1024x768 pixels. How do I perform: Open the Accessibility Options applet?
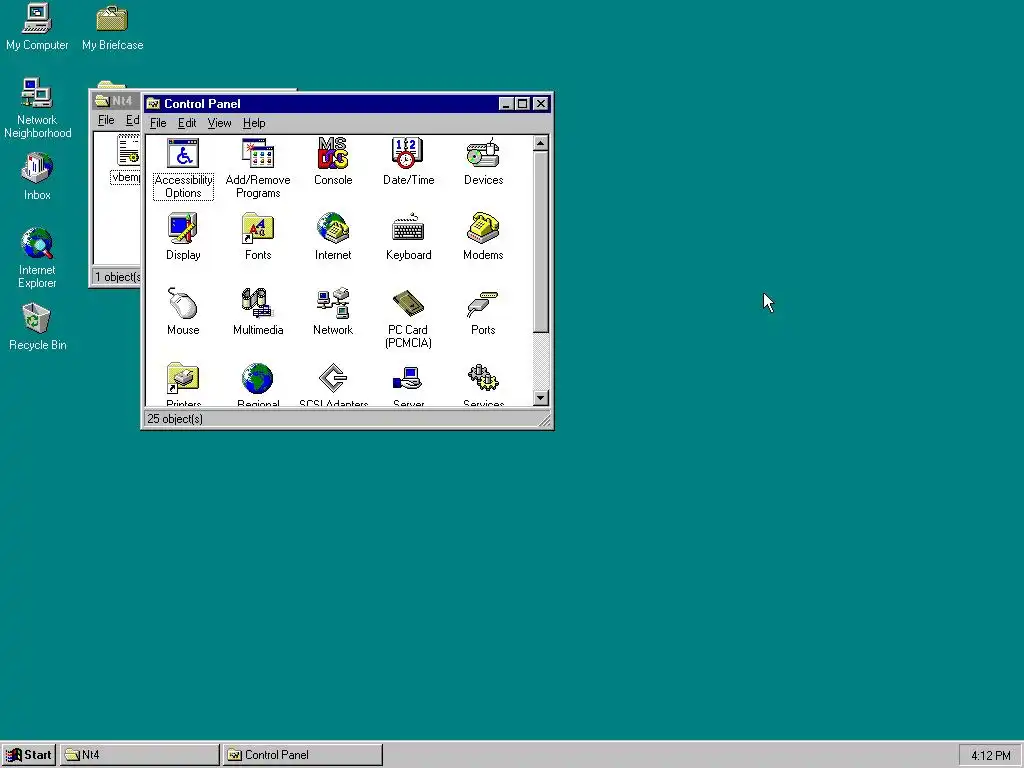tap(183, 168)
